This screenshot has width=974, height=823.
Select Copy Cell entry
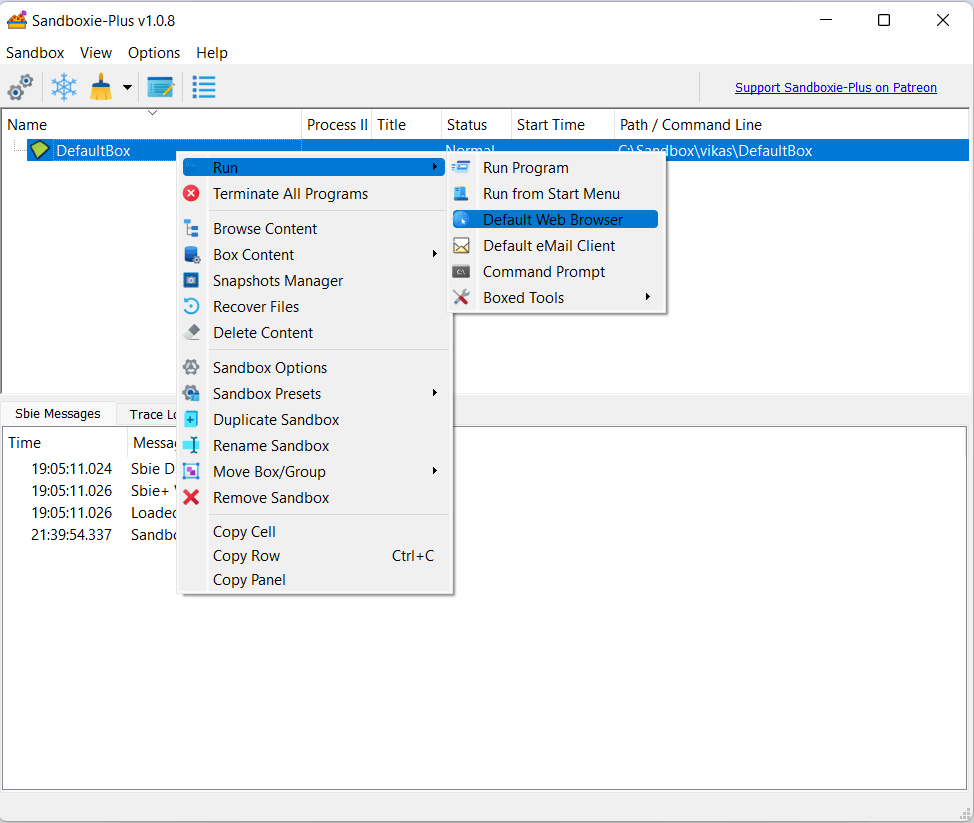[x=314, y=532]
